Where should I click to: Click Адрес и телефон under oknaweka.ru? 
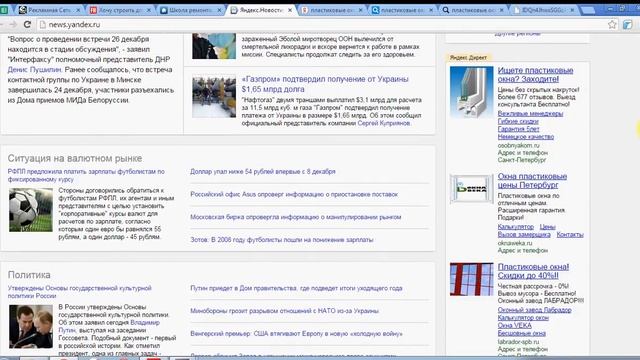pyautogui.click(x=522, y=250)
